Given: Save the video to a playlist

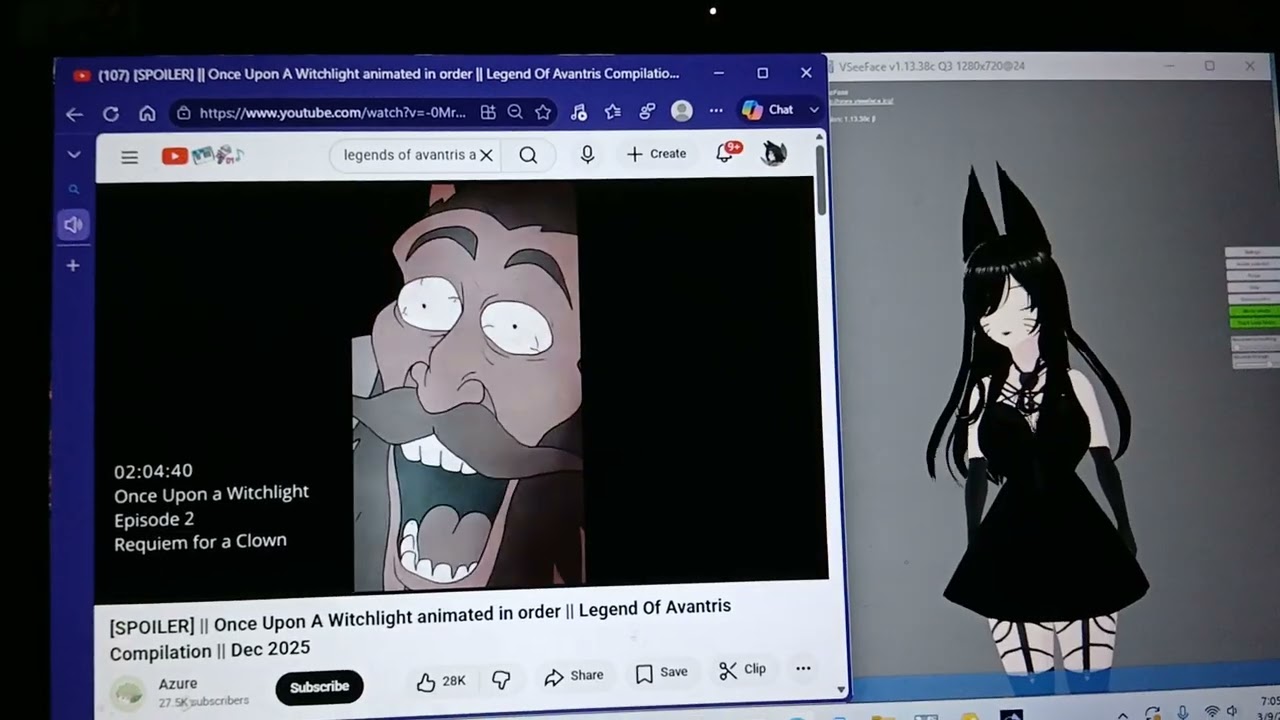Looking at the screenshot, I should 662,673.
